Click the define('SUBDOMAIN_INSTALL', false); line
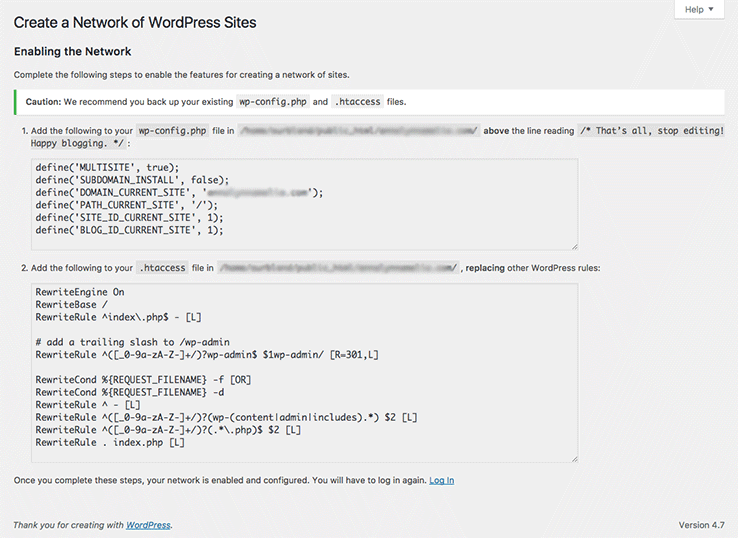This screenshot has width=738, height=538. coord(132,180)
